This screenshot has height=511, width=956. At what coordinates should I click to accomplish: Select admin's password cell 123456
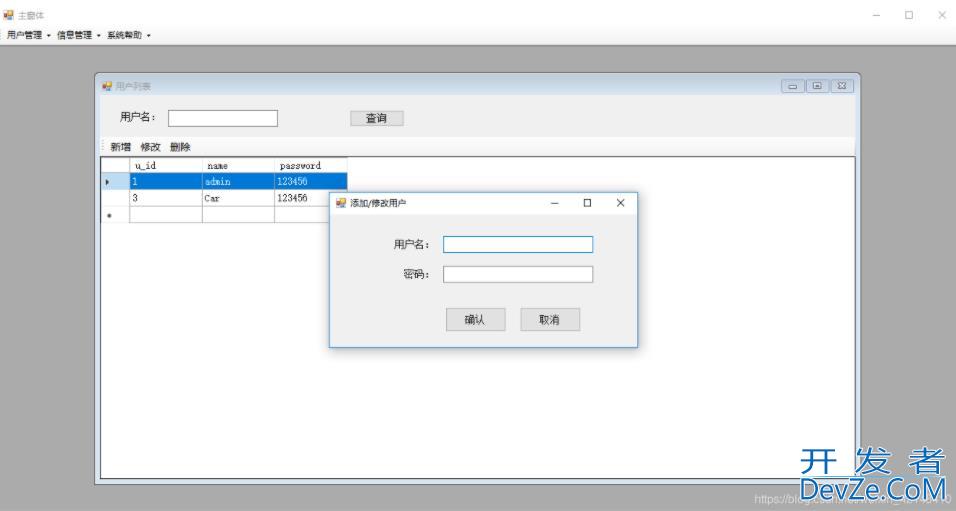(311, 182)
